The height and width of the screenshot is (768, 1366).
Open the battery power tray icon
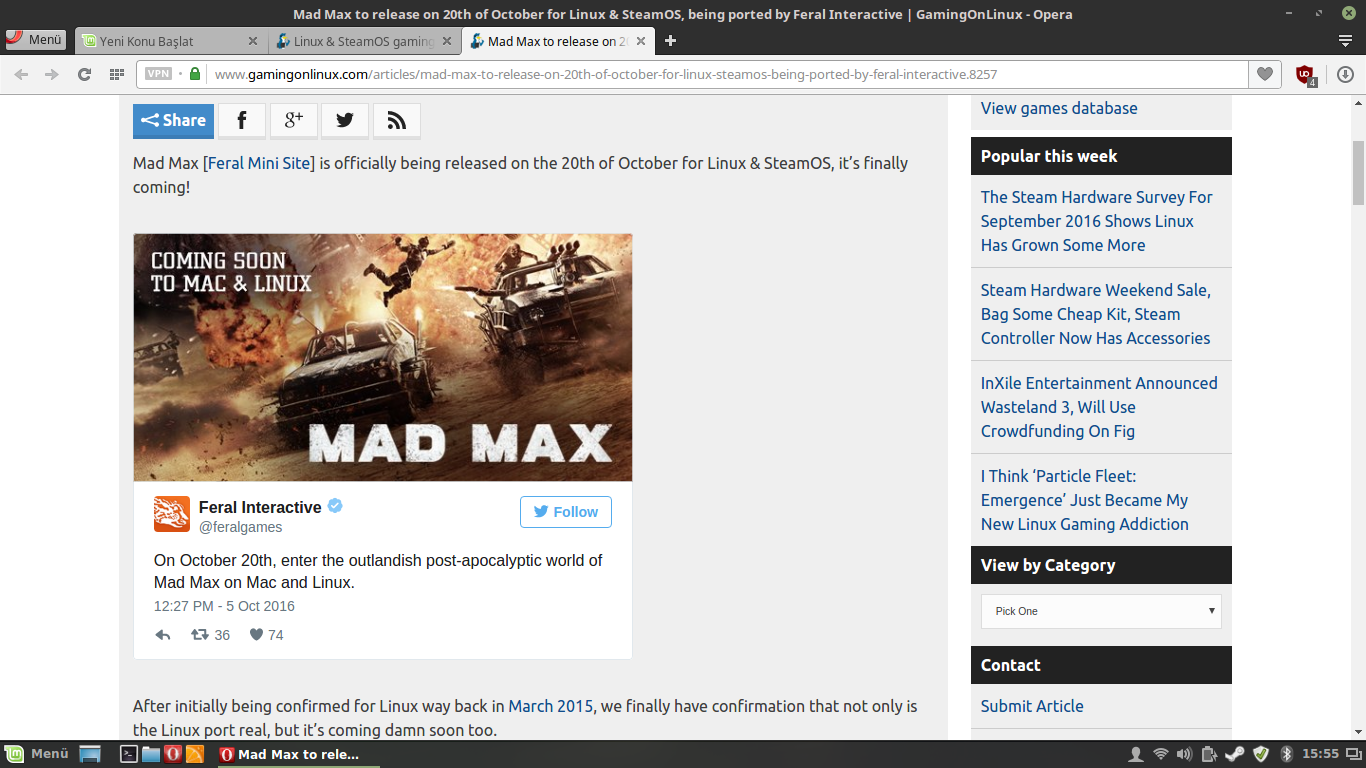point(1210,754)
